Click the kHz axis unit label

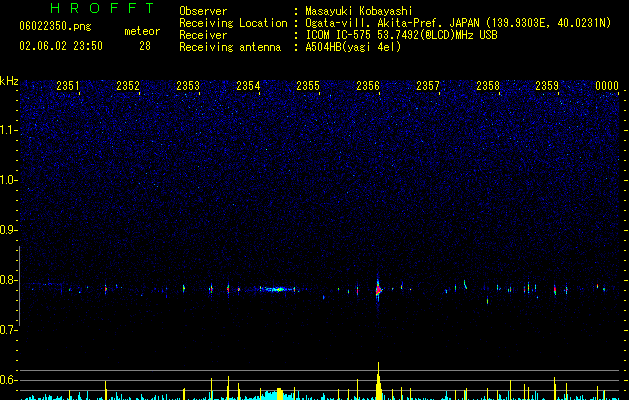[x=9, y=81]
